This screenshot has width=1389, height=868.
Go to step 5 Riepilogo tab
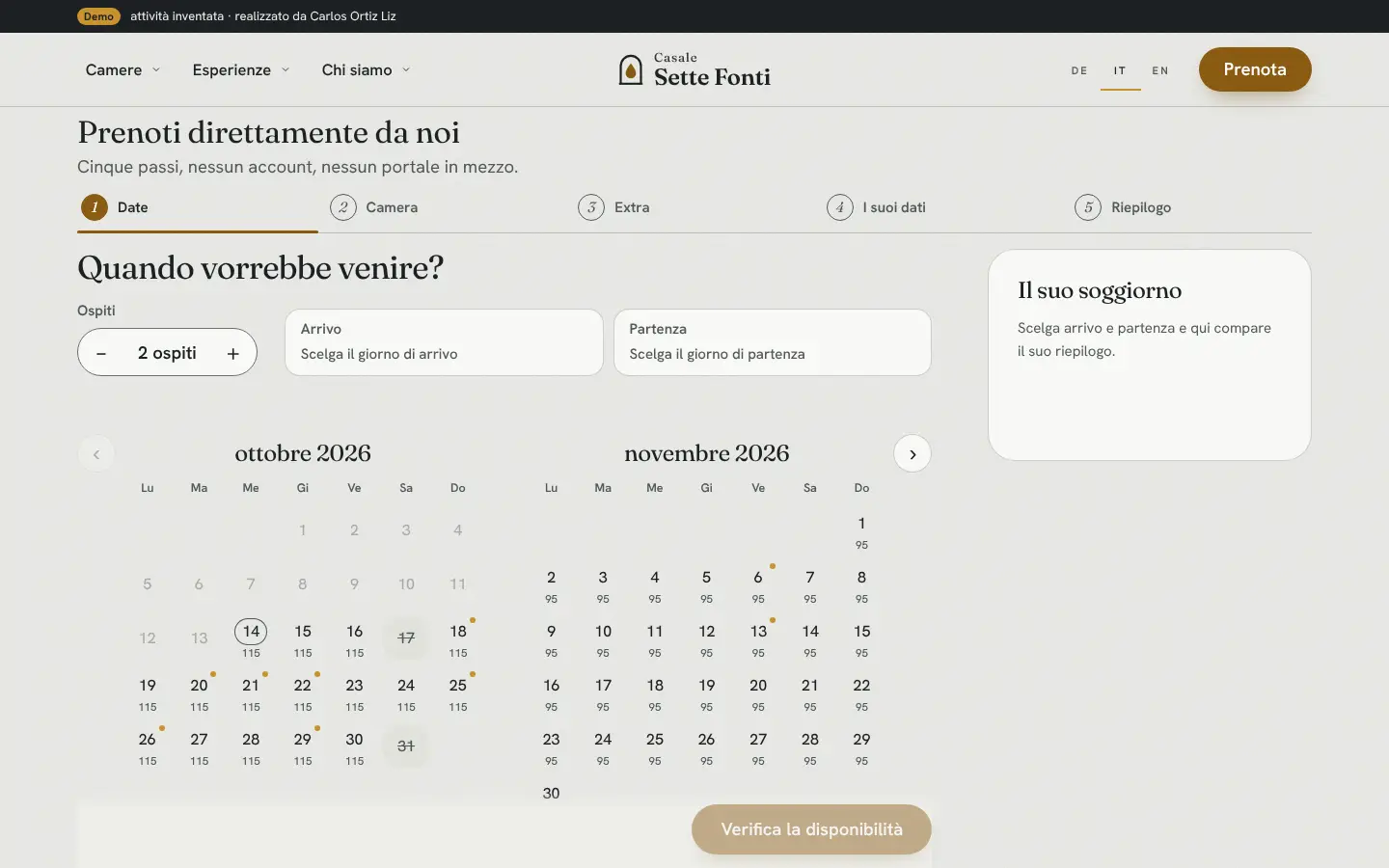coord(1190,207)
